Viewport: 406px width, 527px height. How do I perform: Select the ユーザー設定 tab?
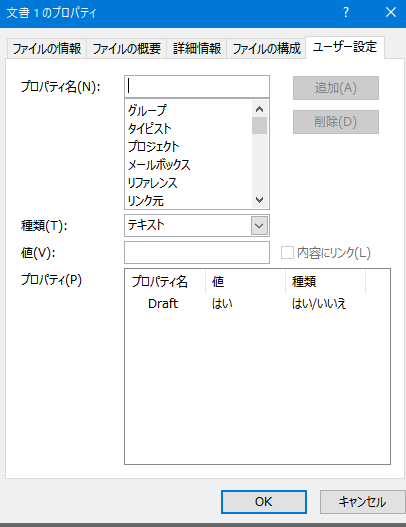[x=344, y=47]
